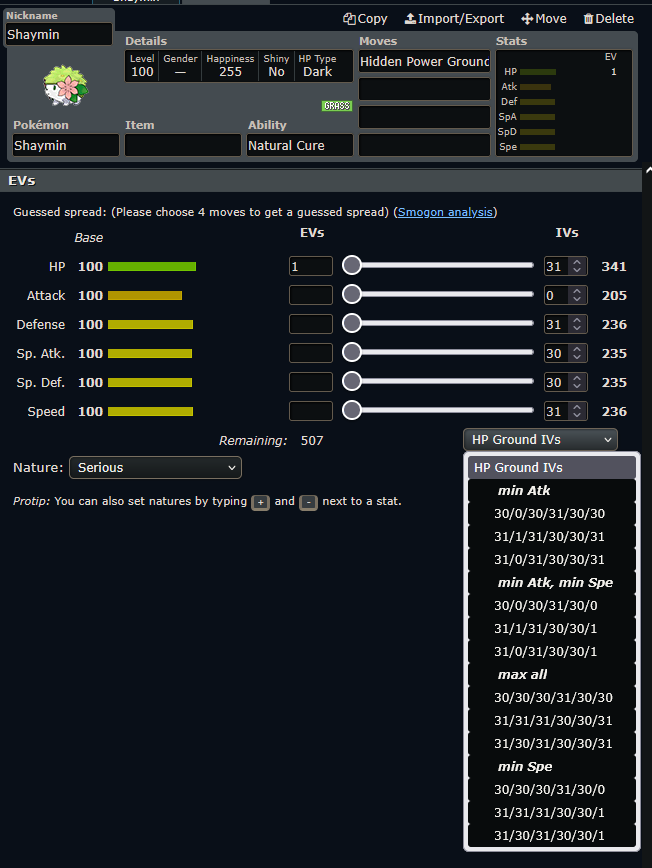
Task: Click the plus nature key hint
Action: point(260,502)
